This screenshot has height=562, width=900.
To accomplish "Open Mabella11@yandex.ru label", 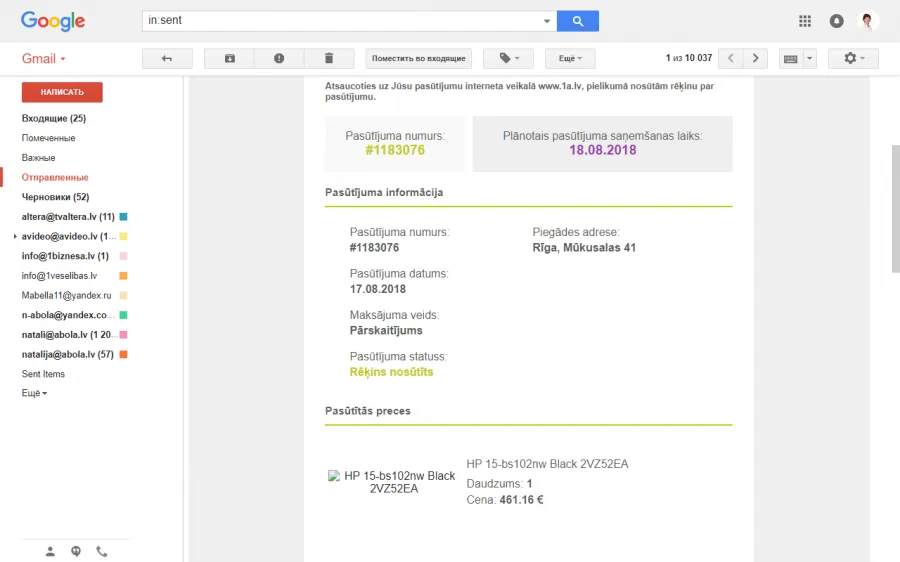I will [66, 296].
